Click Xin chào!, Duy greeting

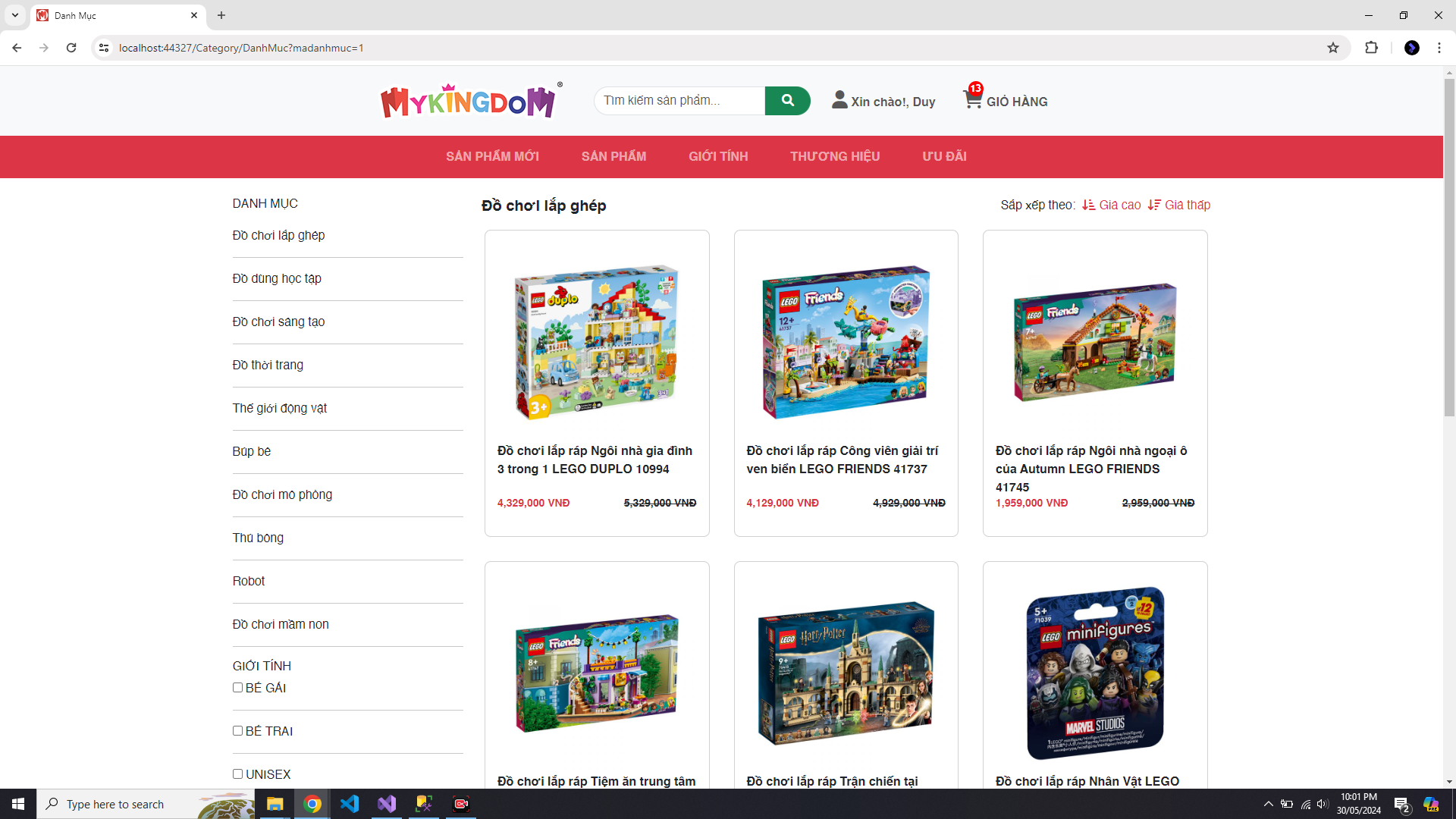(893, 102)
